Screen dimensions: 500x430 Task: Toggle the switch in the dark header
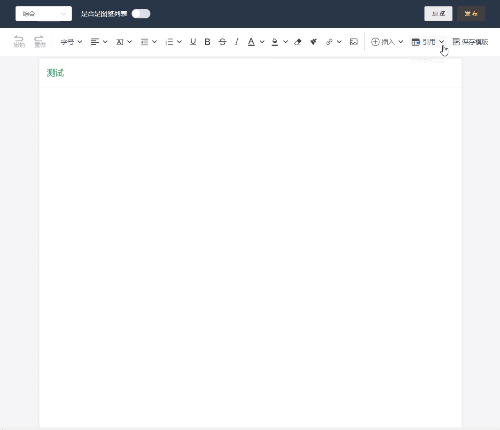[x=141, y=14]
